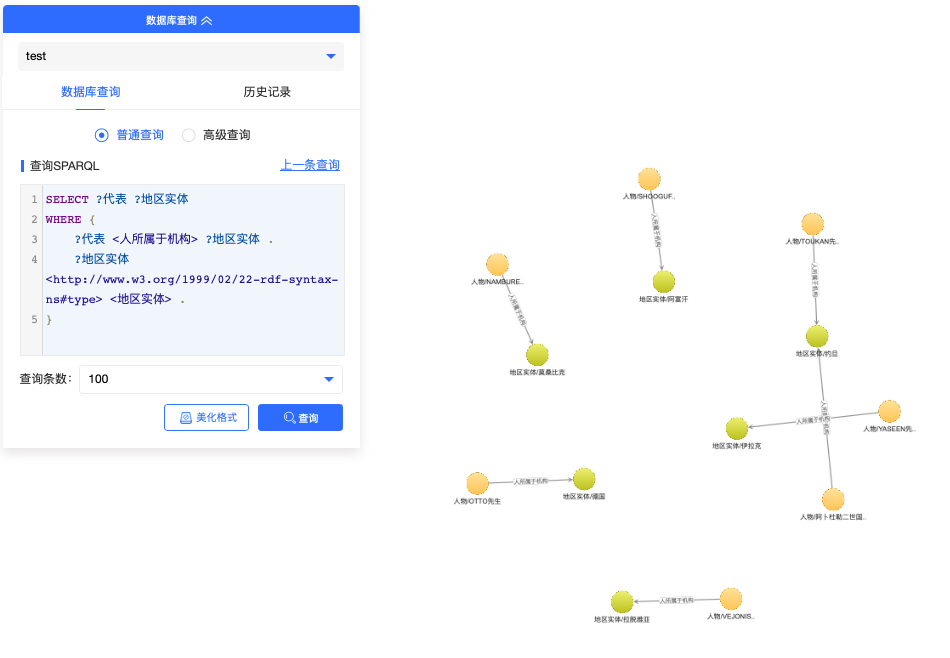The height and width of the screenshot is (658, 950).
Task: Switch to 高级查询 mode
Action: coord(188,134)
